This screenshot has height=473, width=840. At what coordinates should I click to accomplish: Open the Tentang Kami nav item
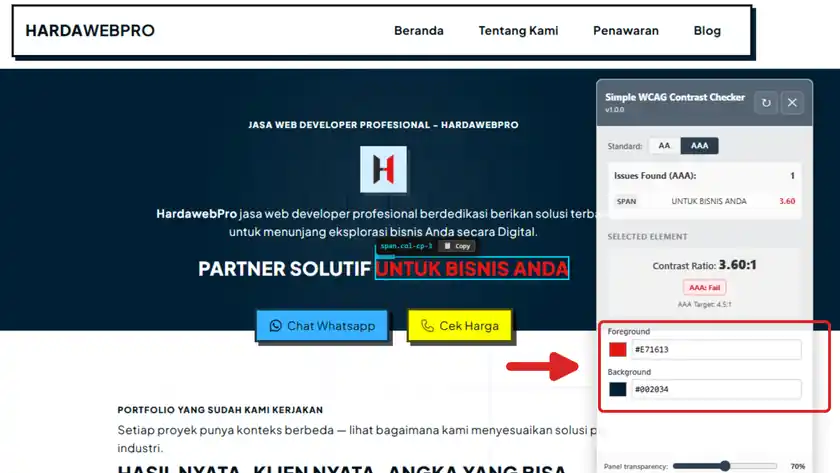point(518,31)
